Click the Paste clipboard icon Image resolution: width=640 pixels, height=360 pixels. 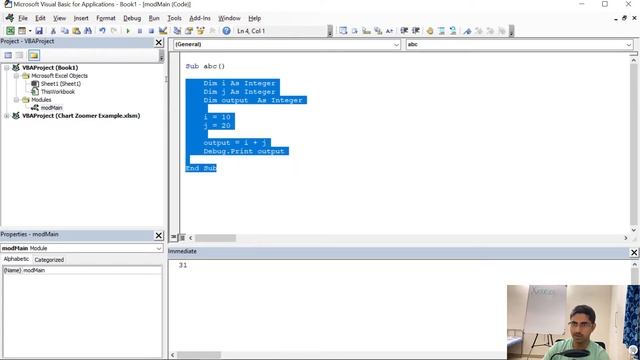(x=76, y=31)
